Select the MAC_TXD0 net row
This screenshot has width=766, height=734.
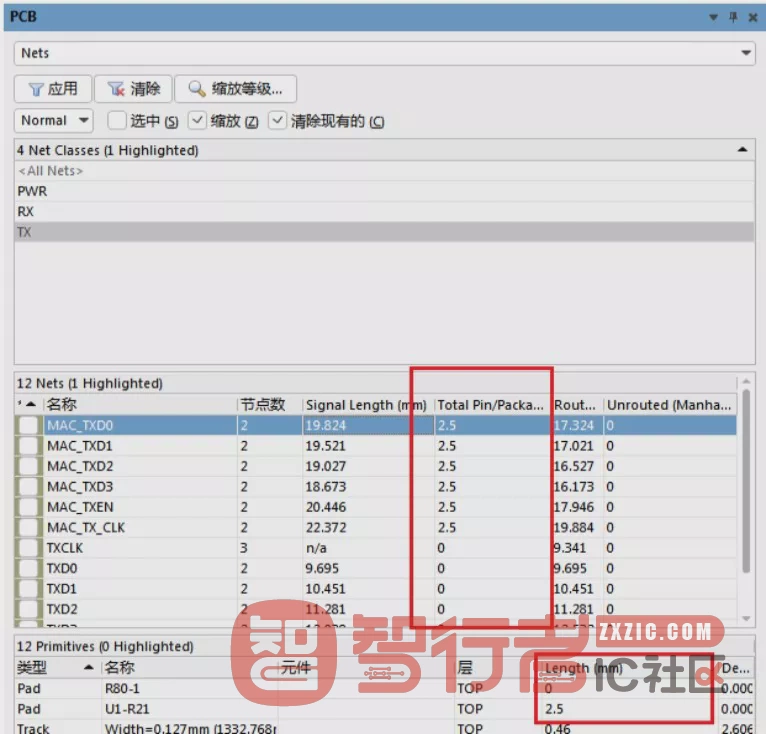pyautogui.click(x=376, y=426)
